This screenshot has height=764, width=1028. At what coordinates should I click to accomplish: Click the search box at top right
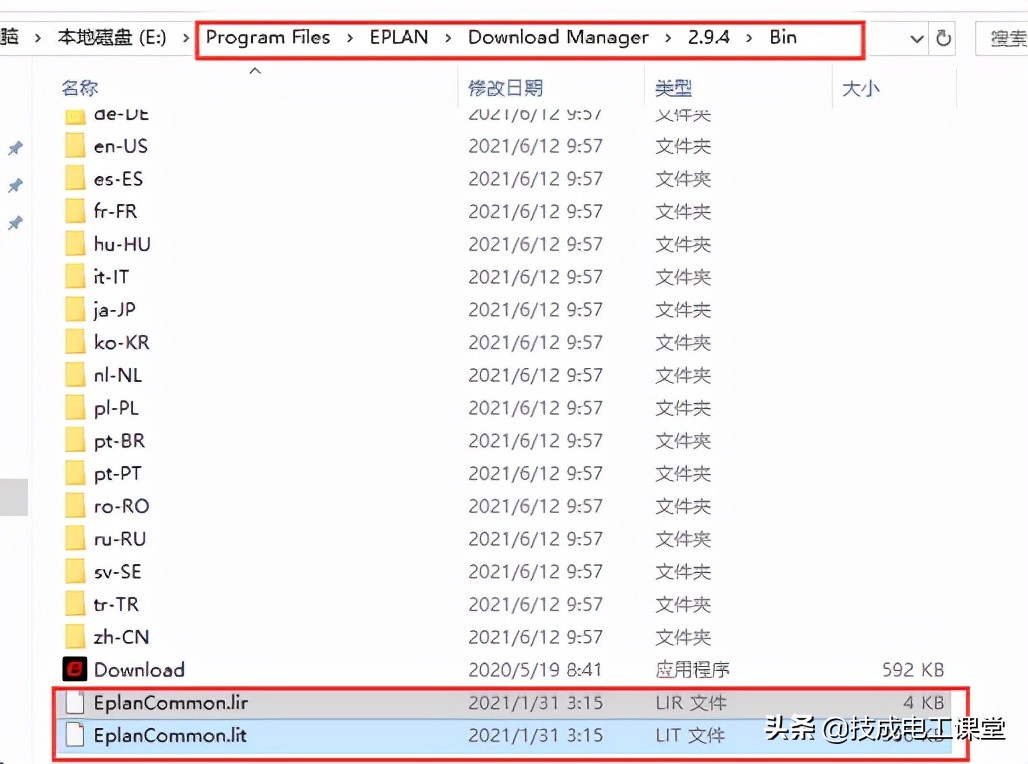pyautogui.click(x=1002, y=38)
